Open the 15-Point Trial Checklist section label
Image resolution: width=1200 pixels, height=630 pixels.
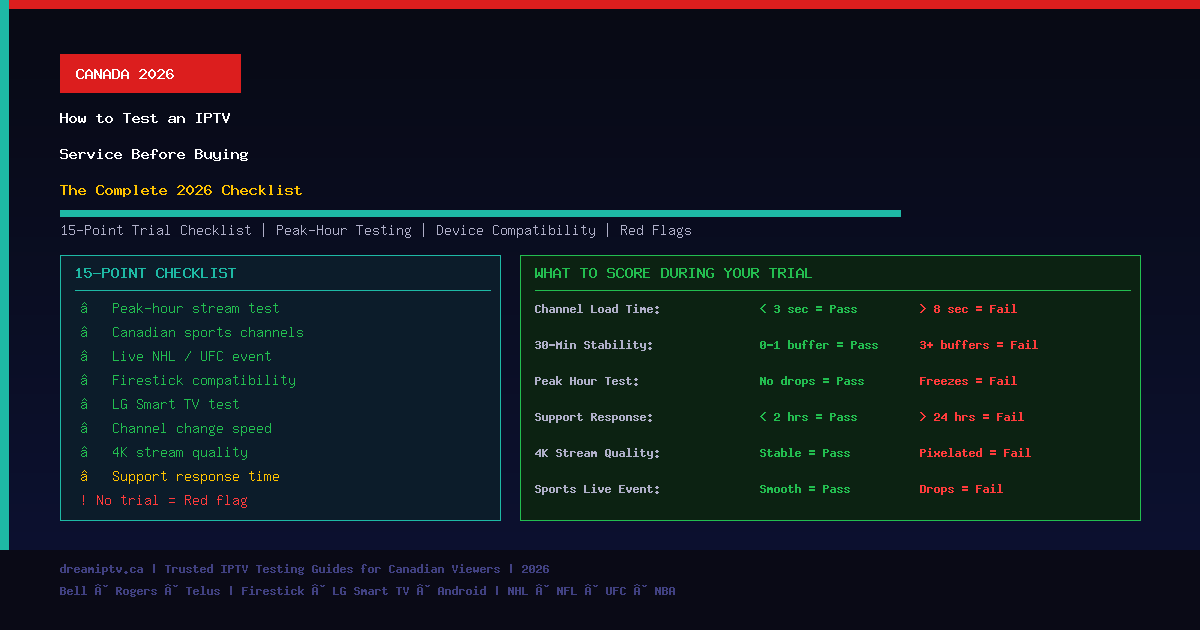click(156, 231)
